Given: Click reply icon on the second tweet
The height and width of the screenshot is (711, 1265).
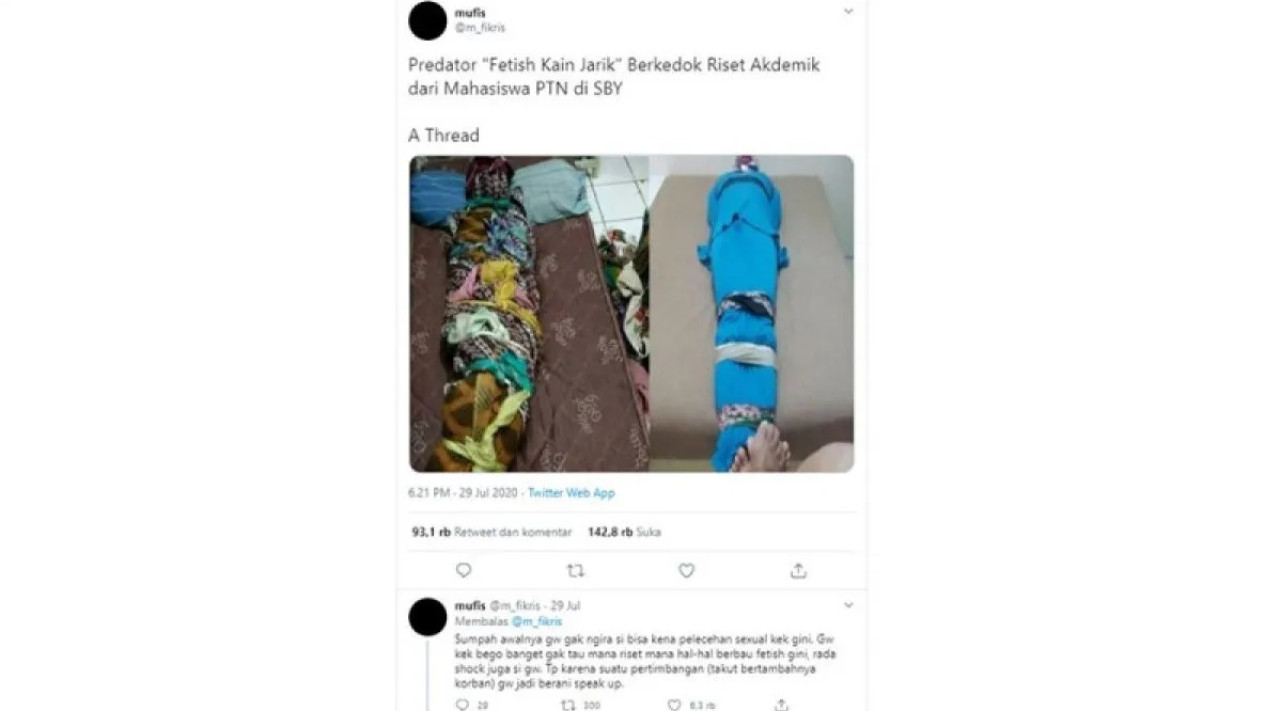Looking at the screenshot, I should tap(461, 704).
